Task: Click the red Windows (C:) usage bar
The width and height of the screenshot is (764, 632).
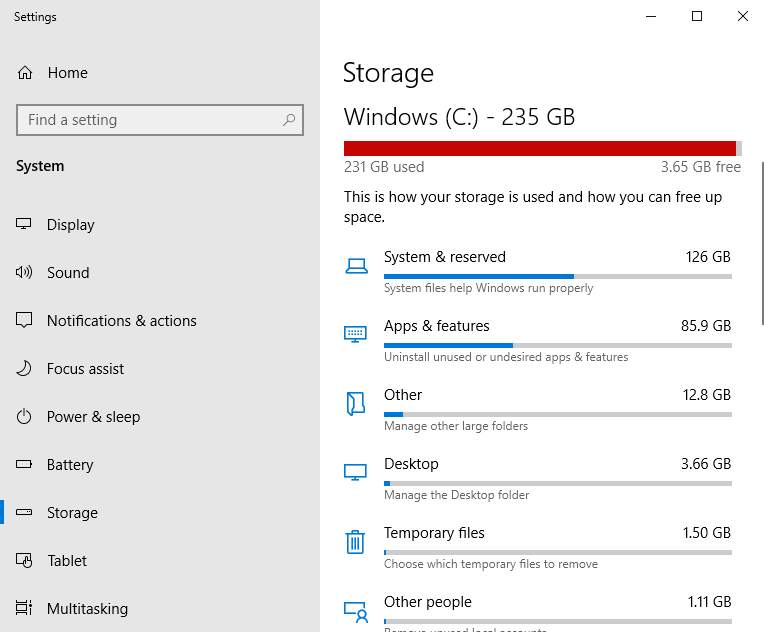Action: click(x=542, y=148)
